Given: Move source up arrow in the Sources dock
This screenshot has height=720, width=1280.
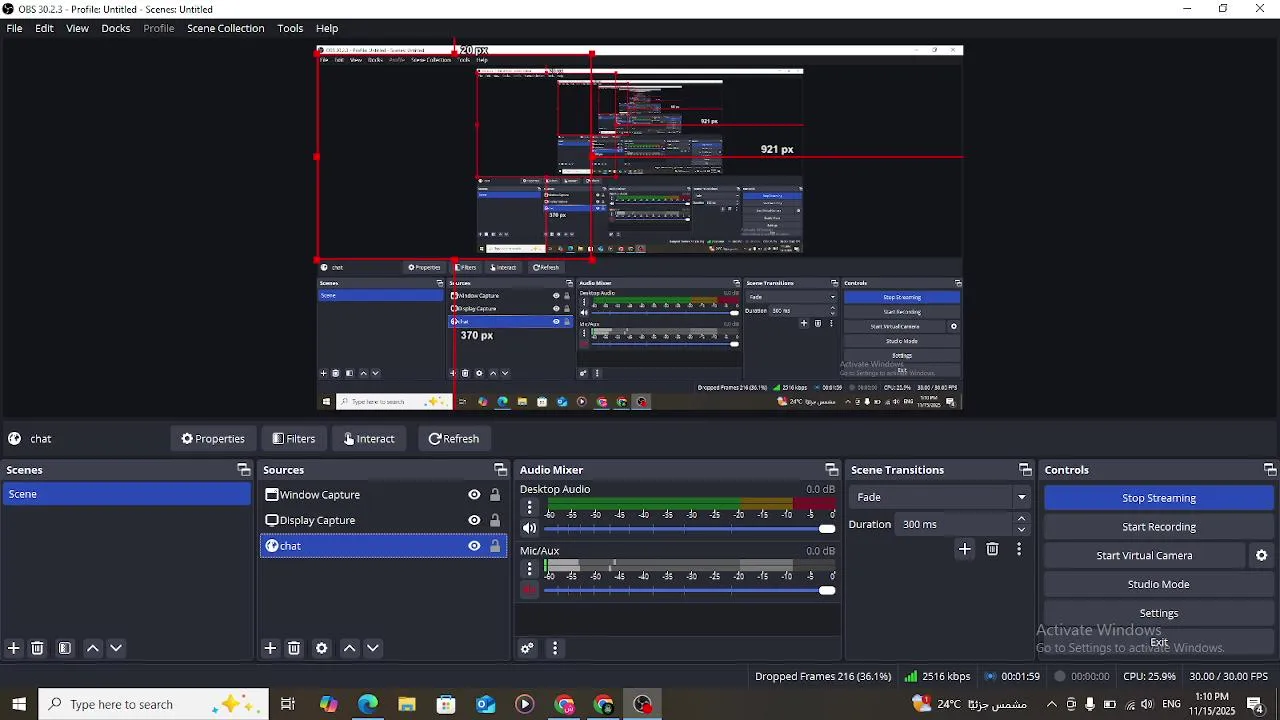Looking at the screenshot, I should point(350,648).
